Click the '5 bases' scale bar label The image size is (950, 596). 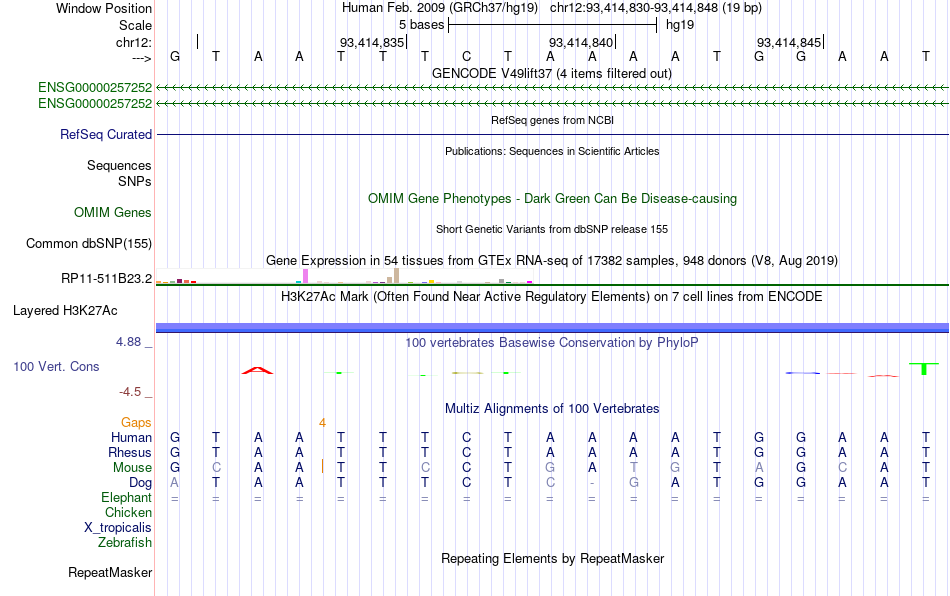421,25
